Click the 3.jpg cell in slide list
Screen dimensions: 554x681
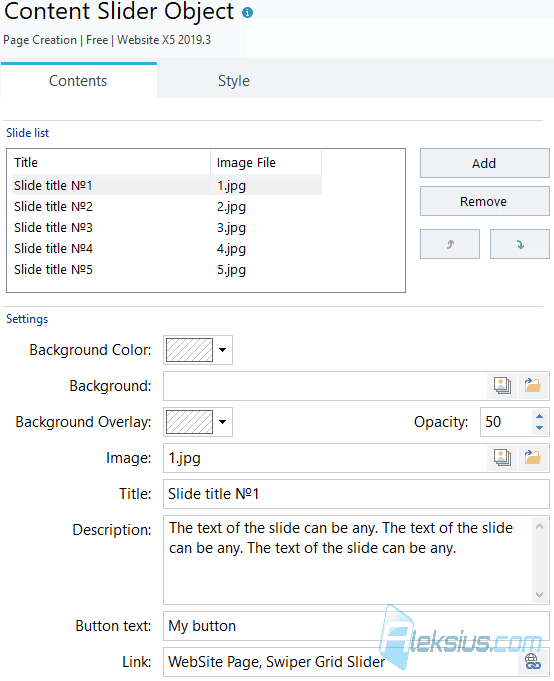(x=231, y=228)
